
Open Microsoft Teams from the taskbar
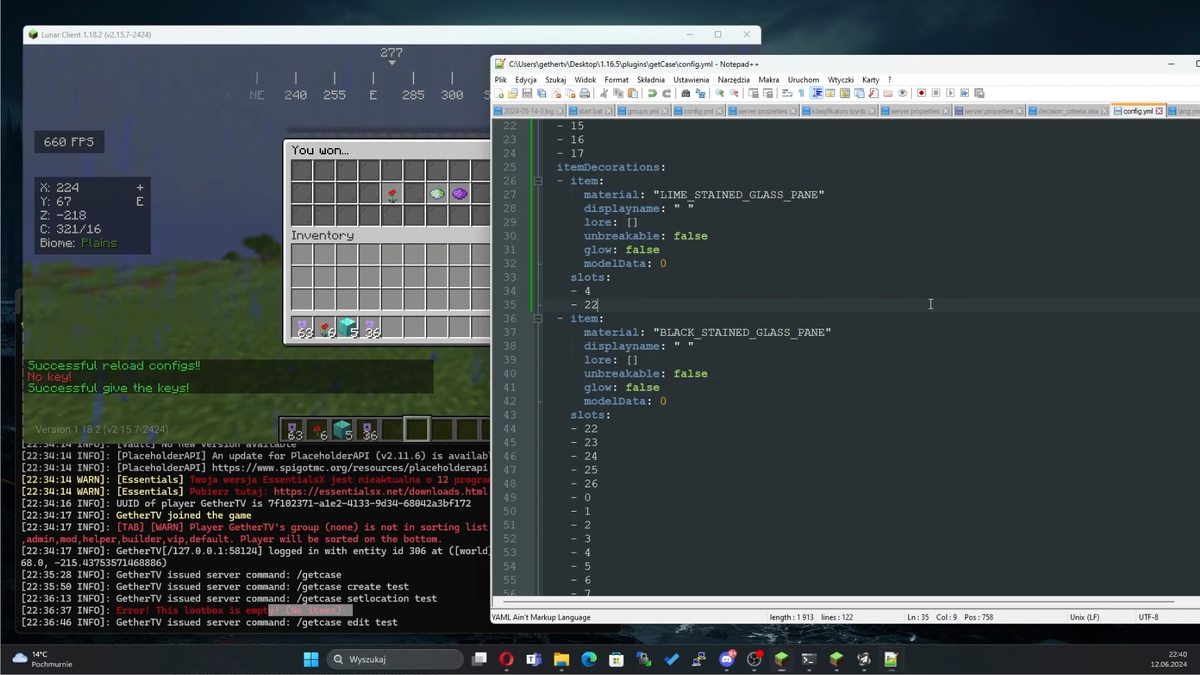pyautogui.click(x=534, y=659)
